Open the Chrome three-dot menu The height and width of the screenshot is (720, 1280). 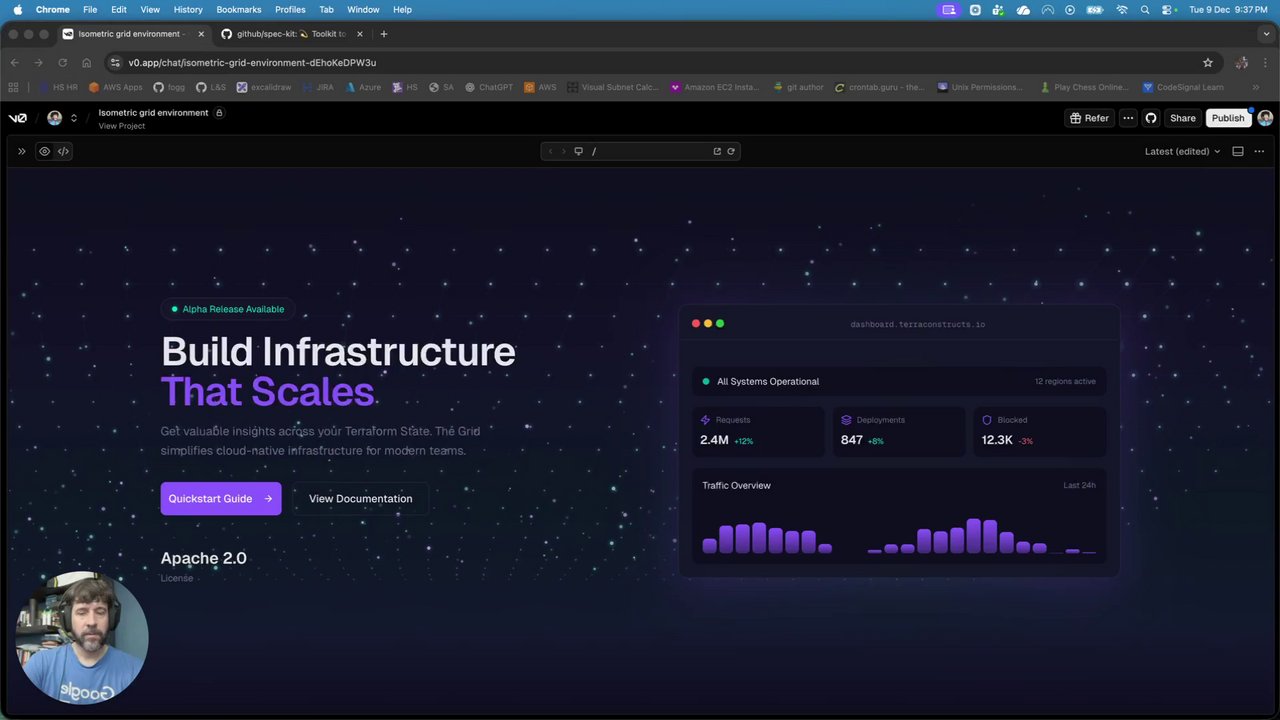[1266, 62]
